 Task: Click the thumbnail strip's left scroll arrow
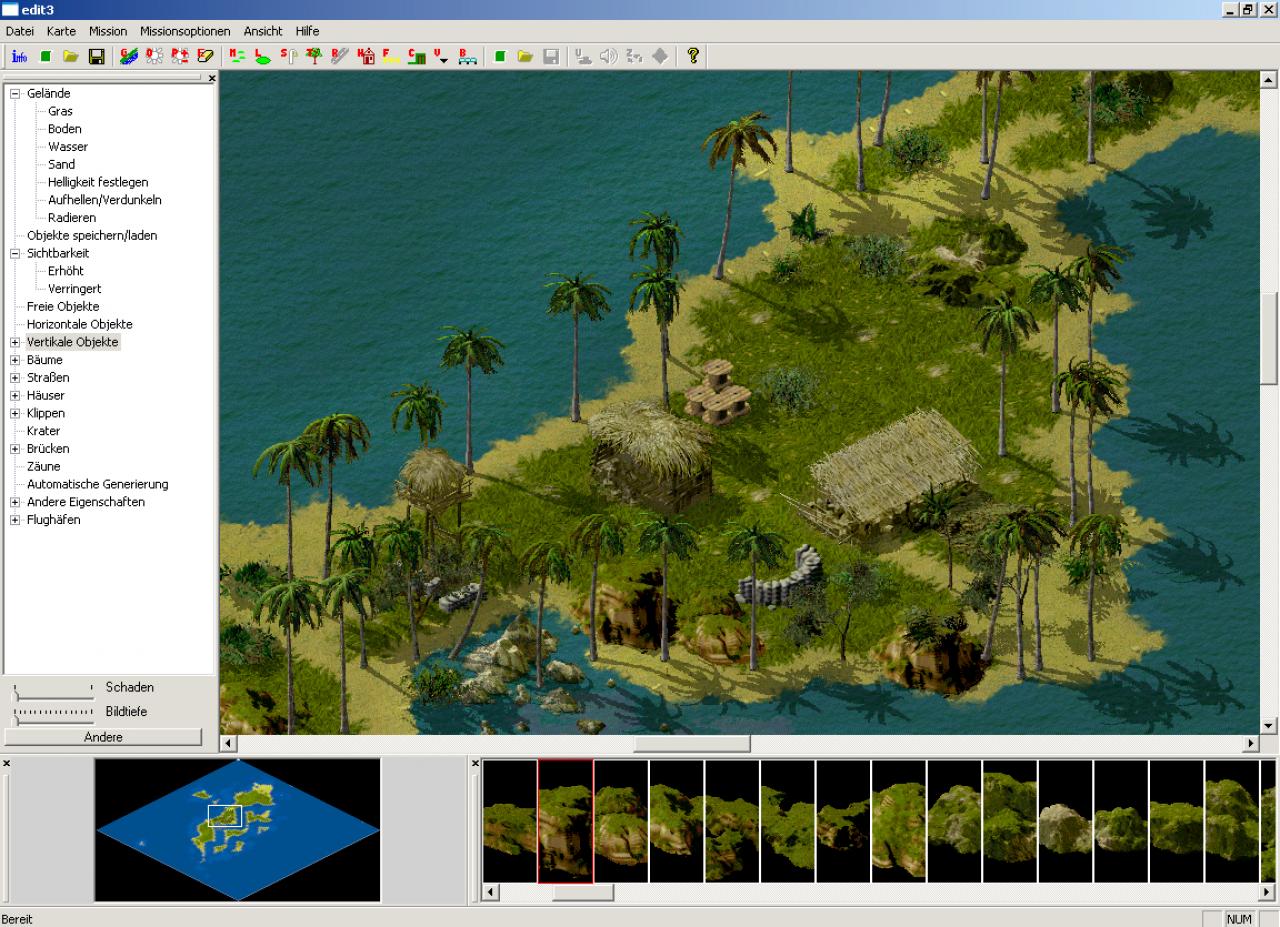[x=491, y=892]
